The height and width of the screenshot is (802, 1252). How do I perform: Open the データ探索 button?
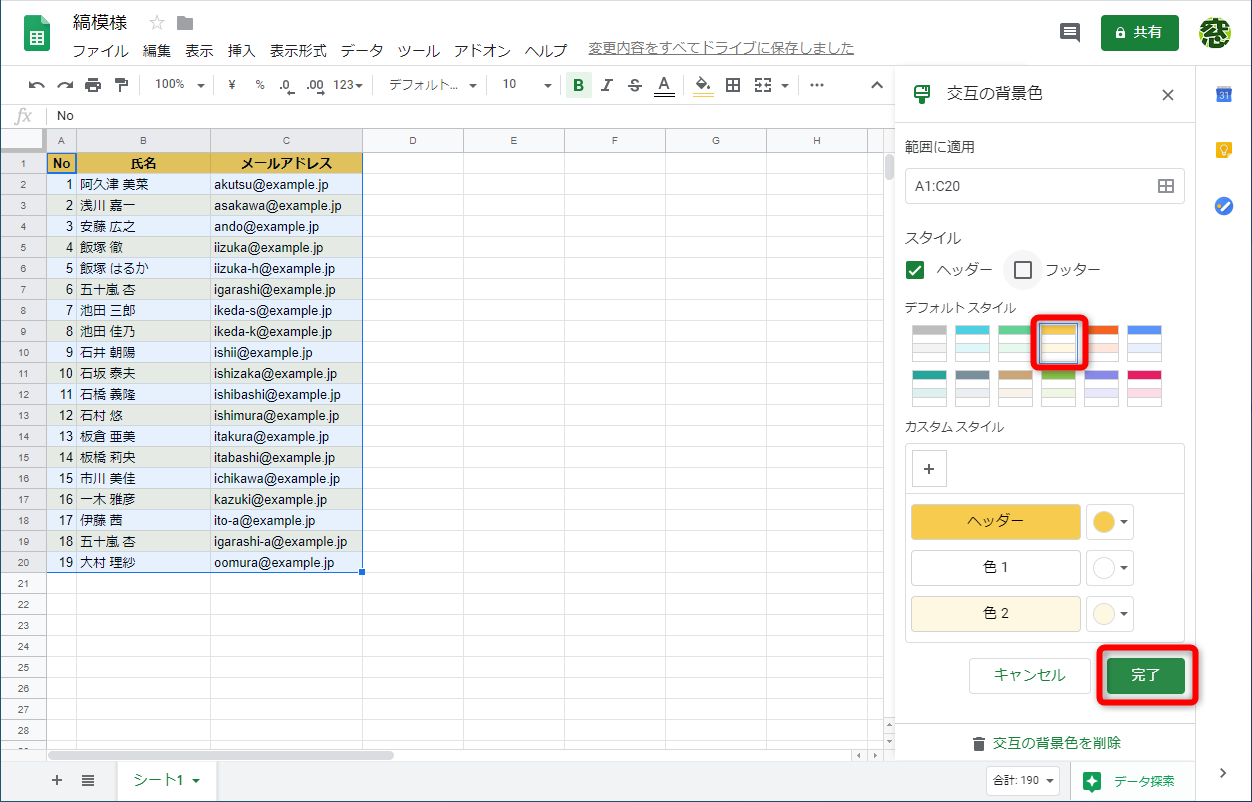coord(1131,781)
